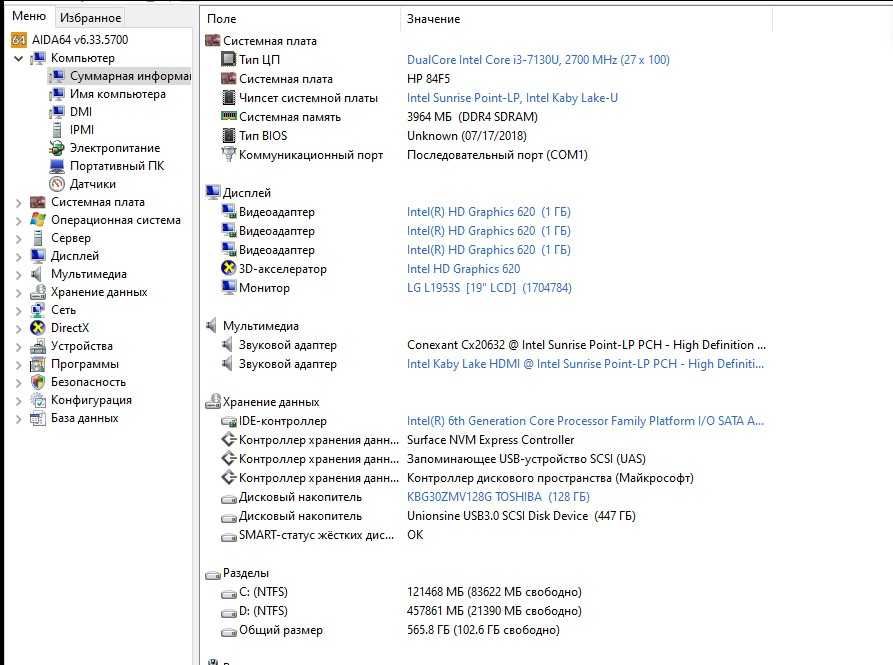
Task: Click the Безопасность shield icon
Action: click(x=38, y=382)
